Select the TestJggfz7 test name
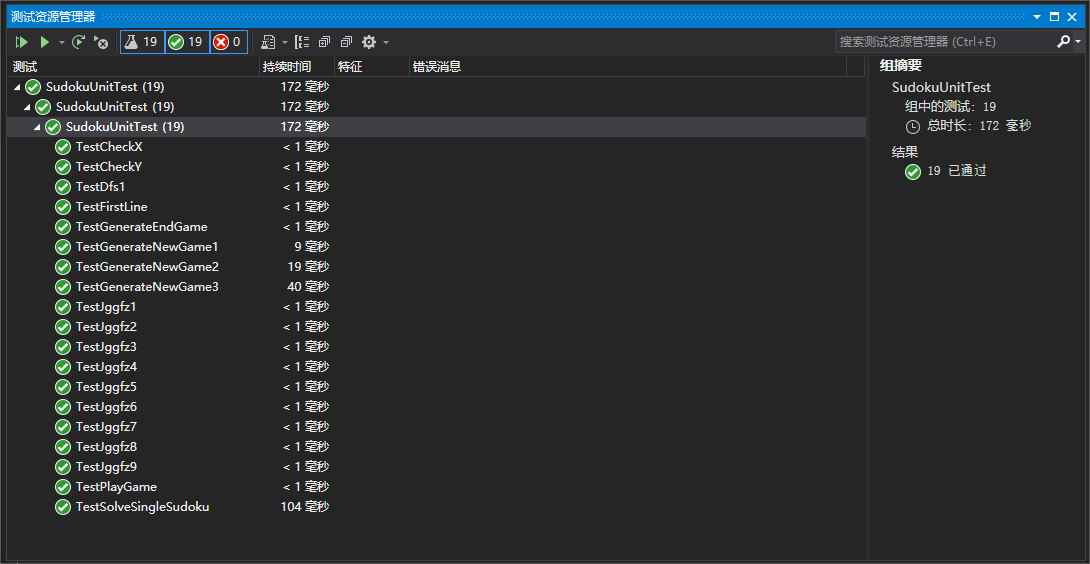The image size is (1090, 564). (x=106, y=427)
